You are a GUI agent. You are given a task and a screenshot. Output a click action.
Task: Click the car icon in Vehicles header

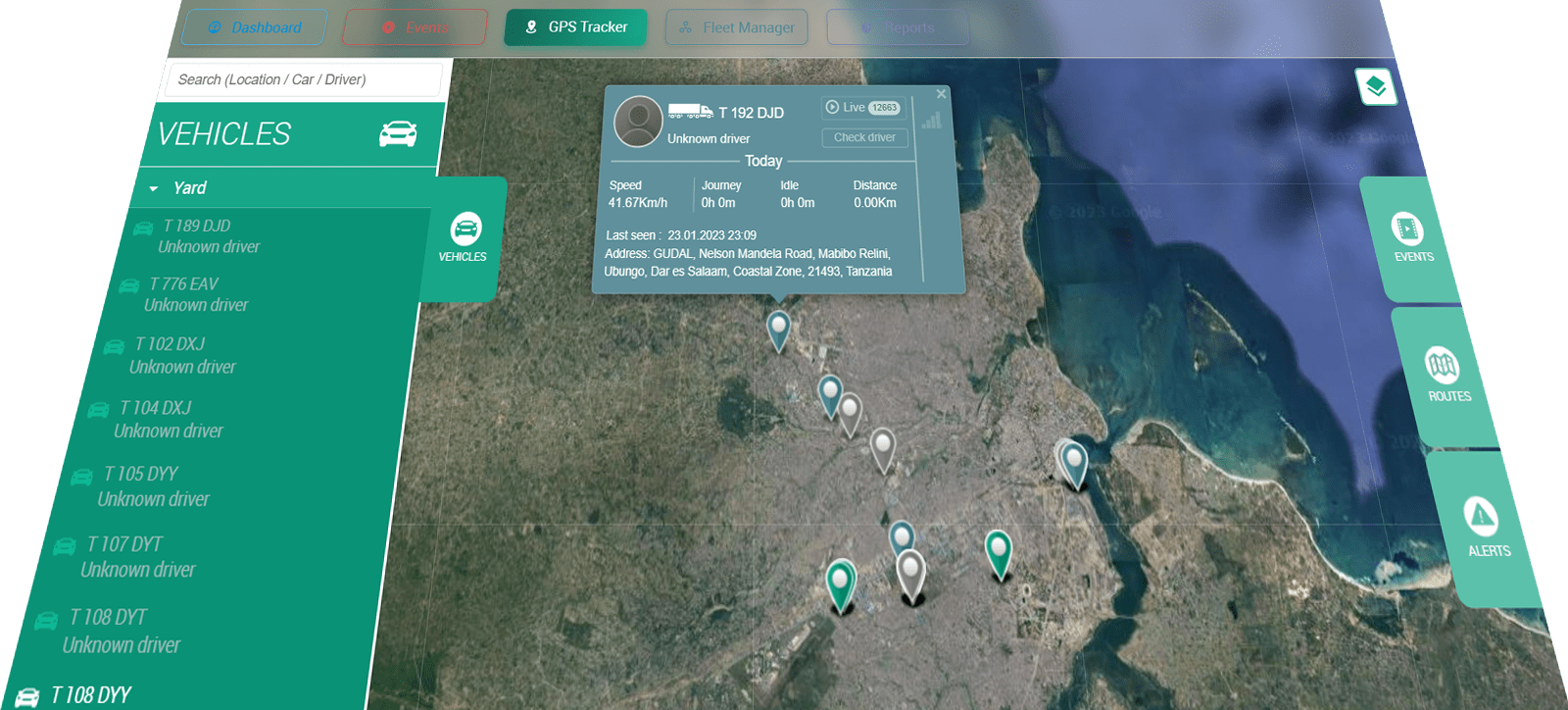398,134
